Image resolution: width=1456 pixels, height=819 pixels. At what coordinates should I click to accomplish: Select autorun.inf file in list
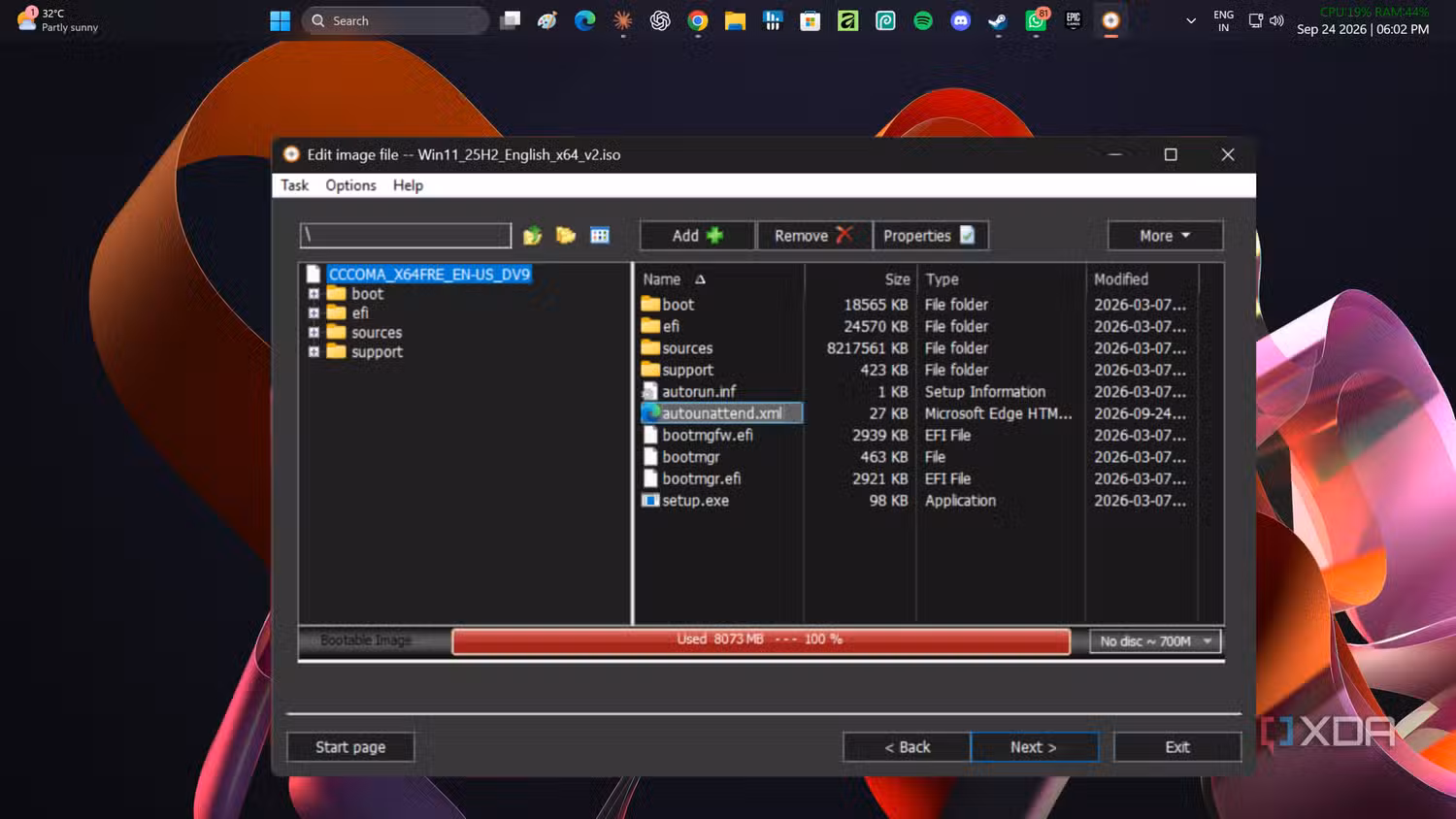(699, 392)
